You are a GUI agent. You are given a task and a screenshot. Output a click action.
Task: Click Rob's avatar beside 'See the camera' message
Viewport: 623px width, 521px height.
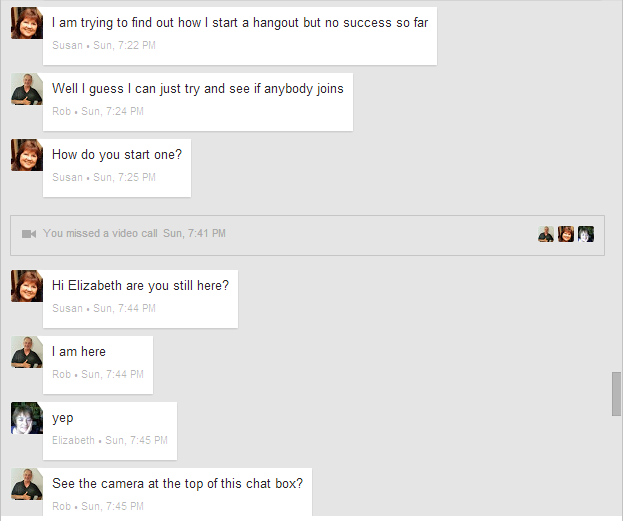click(26, 484)
